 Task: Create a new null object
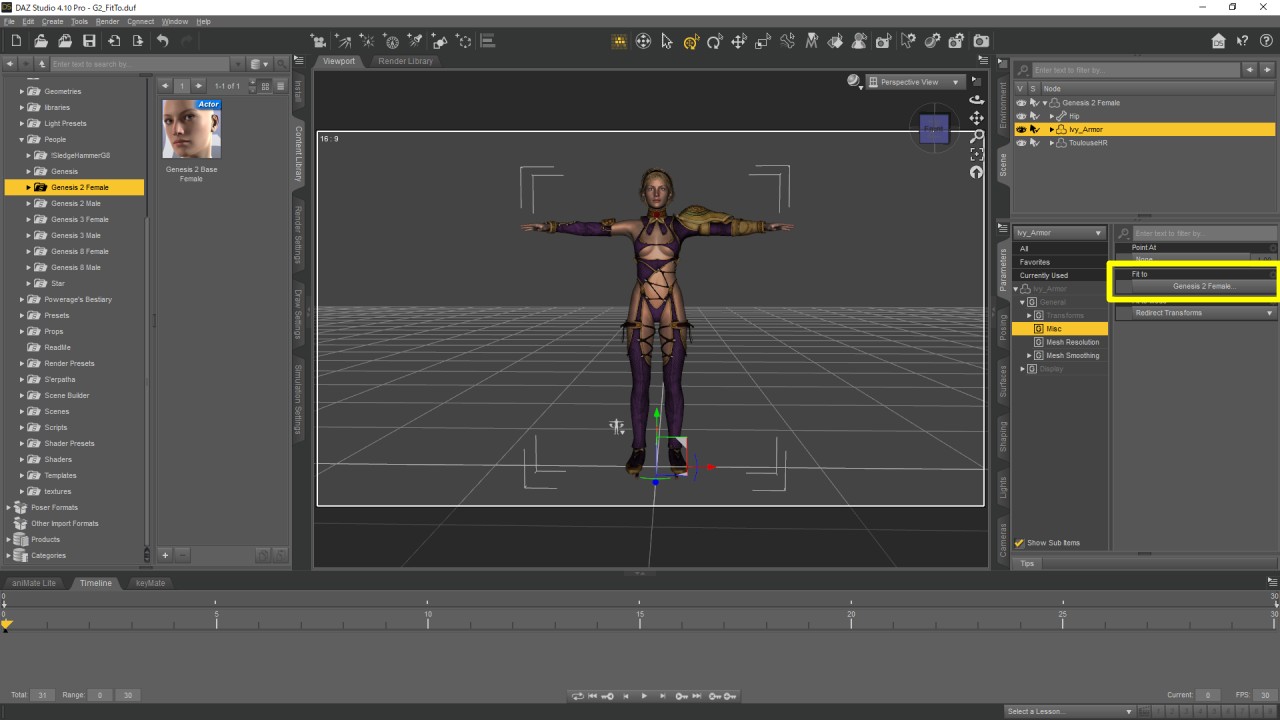464,41
